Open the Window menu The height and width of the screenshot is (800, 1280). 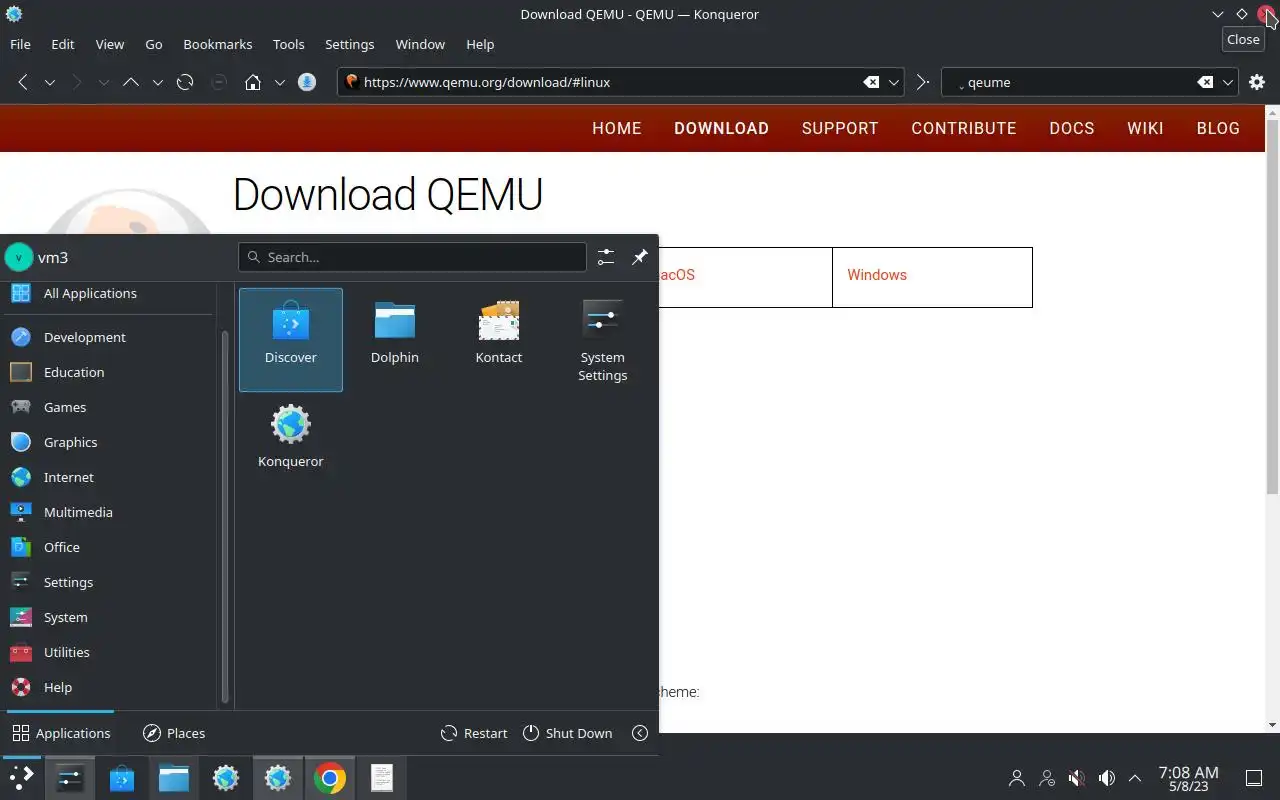coord(420,44)
